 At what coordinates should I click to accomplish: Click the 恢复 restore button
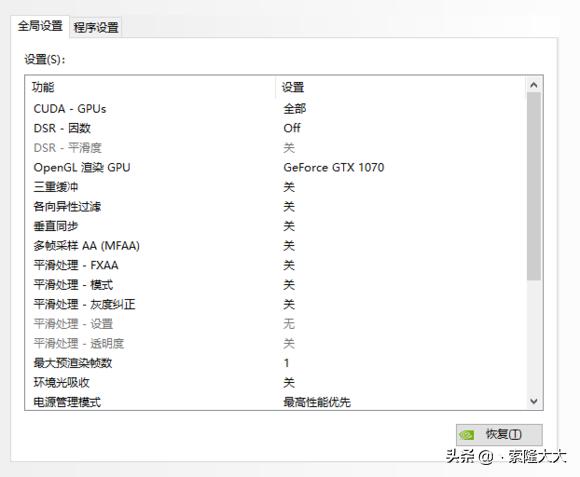(499, 434)
